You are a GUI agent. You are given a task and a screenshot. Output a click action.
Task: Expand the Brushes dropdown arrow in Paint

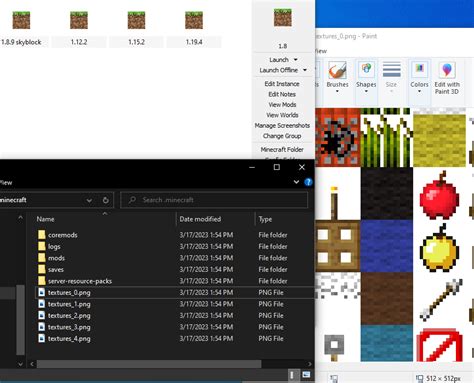337,91
